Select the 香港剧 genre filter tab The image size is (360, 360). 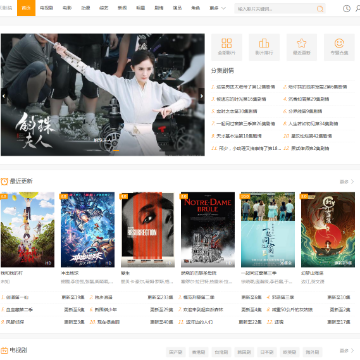[x=198, y=352]
